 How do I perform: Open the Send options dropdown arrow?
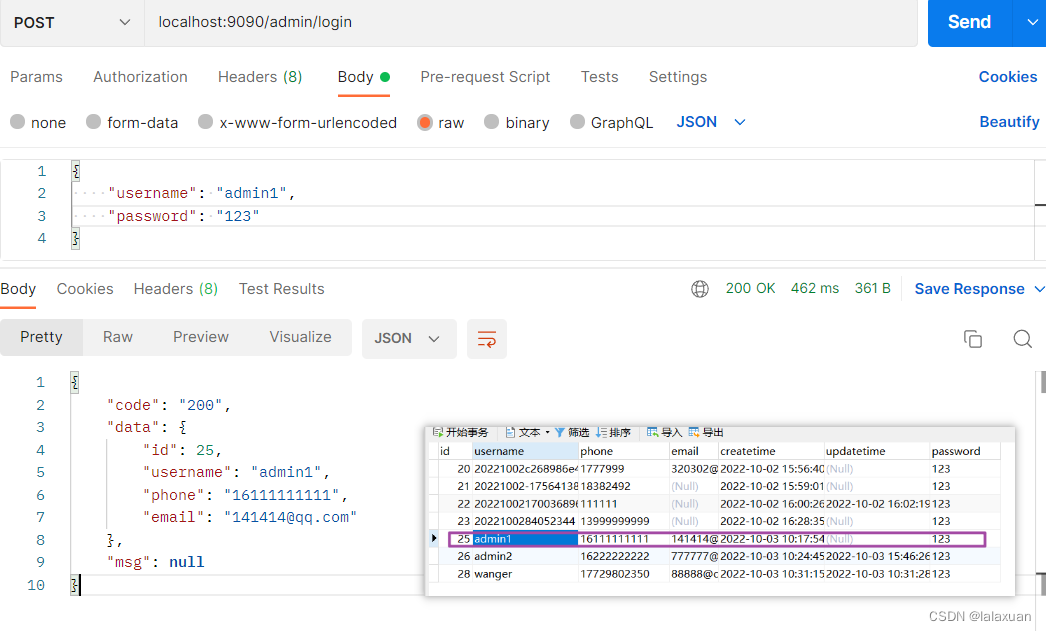click(1031, 22)
